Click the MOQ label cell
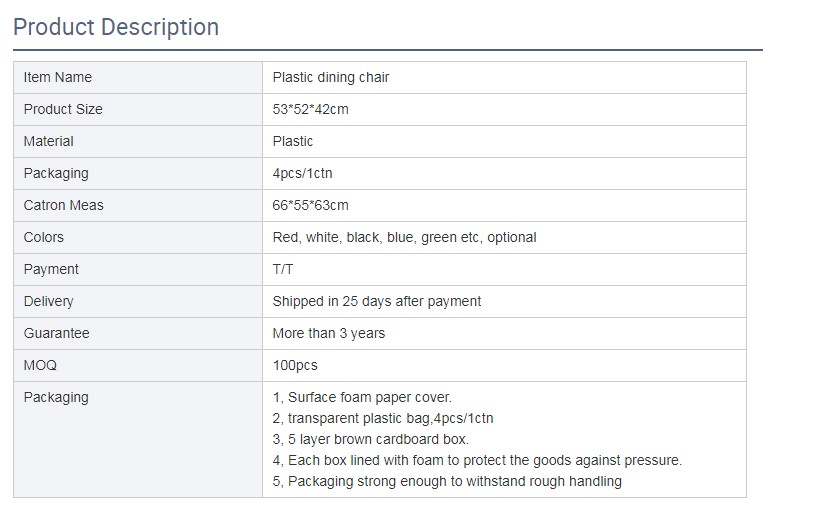The image size is (815, 507). (40, 365)
